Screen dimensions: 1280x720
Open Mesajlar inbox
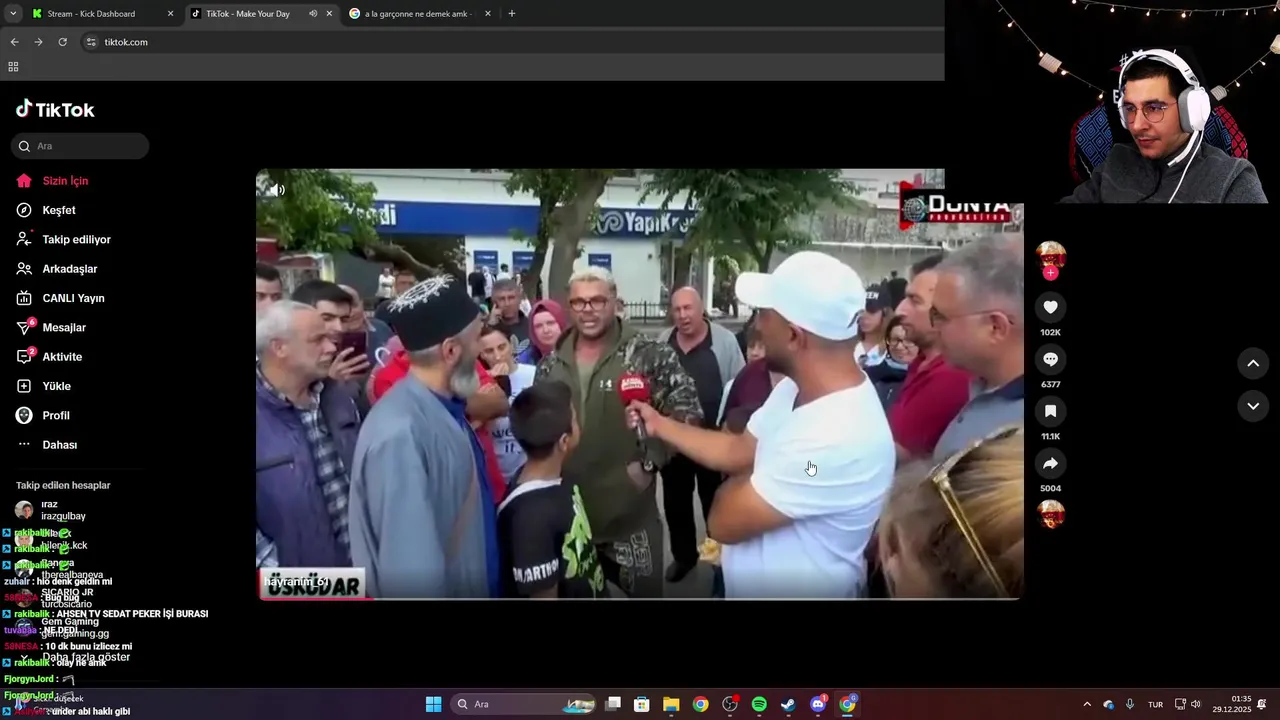tap(64, 328)
